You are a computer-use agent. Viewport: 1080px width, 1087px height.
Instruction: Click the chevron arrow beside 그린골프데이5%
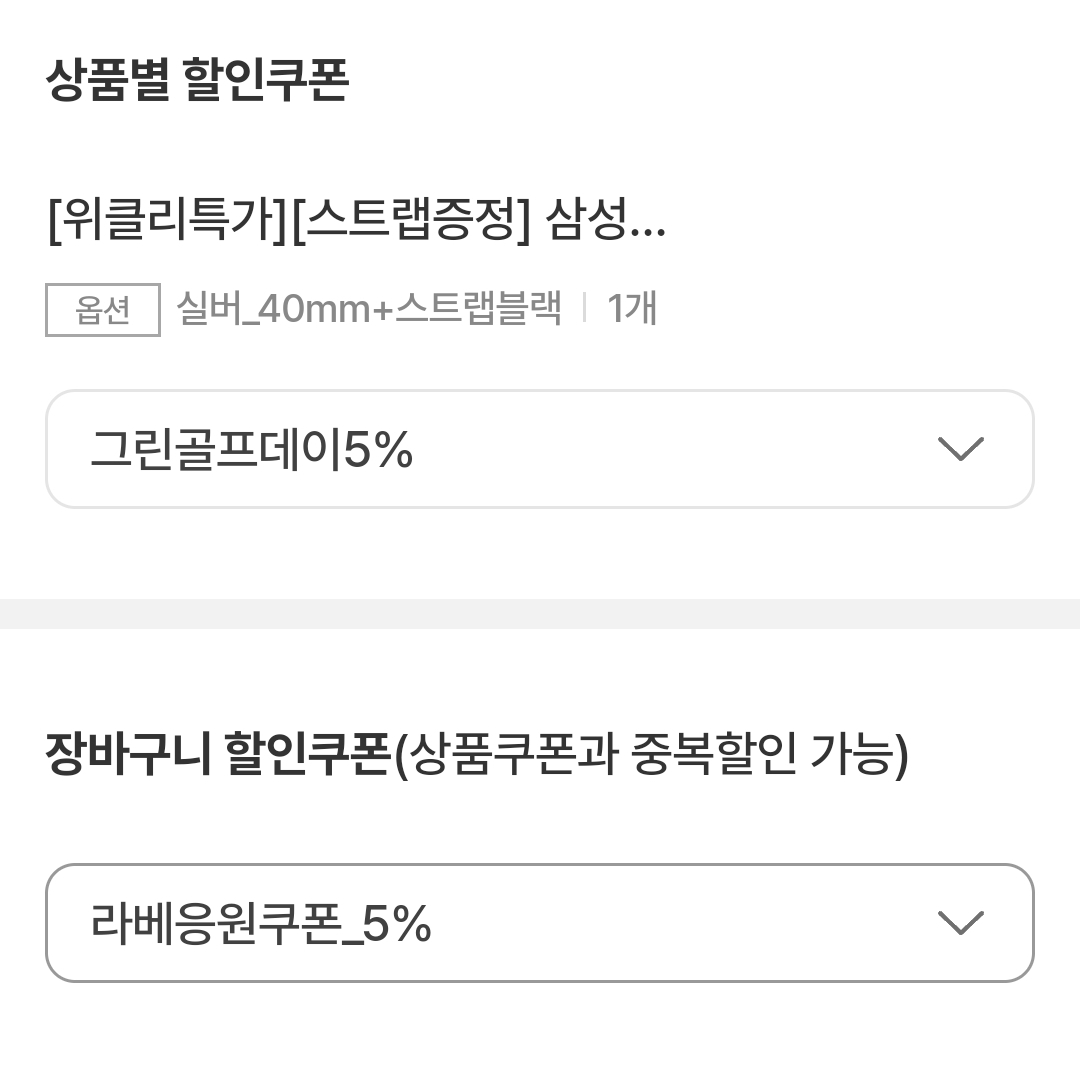(961, 449)
